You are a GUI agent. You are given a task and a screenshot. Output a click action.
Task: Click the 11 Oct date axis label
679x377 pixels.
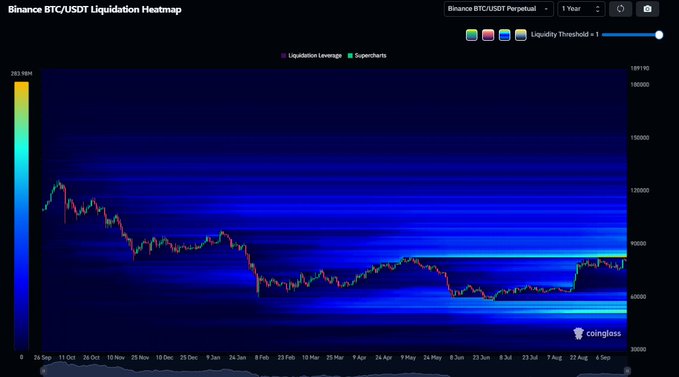pos(67,358)
